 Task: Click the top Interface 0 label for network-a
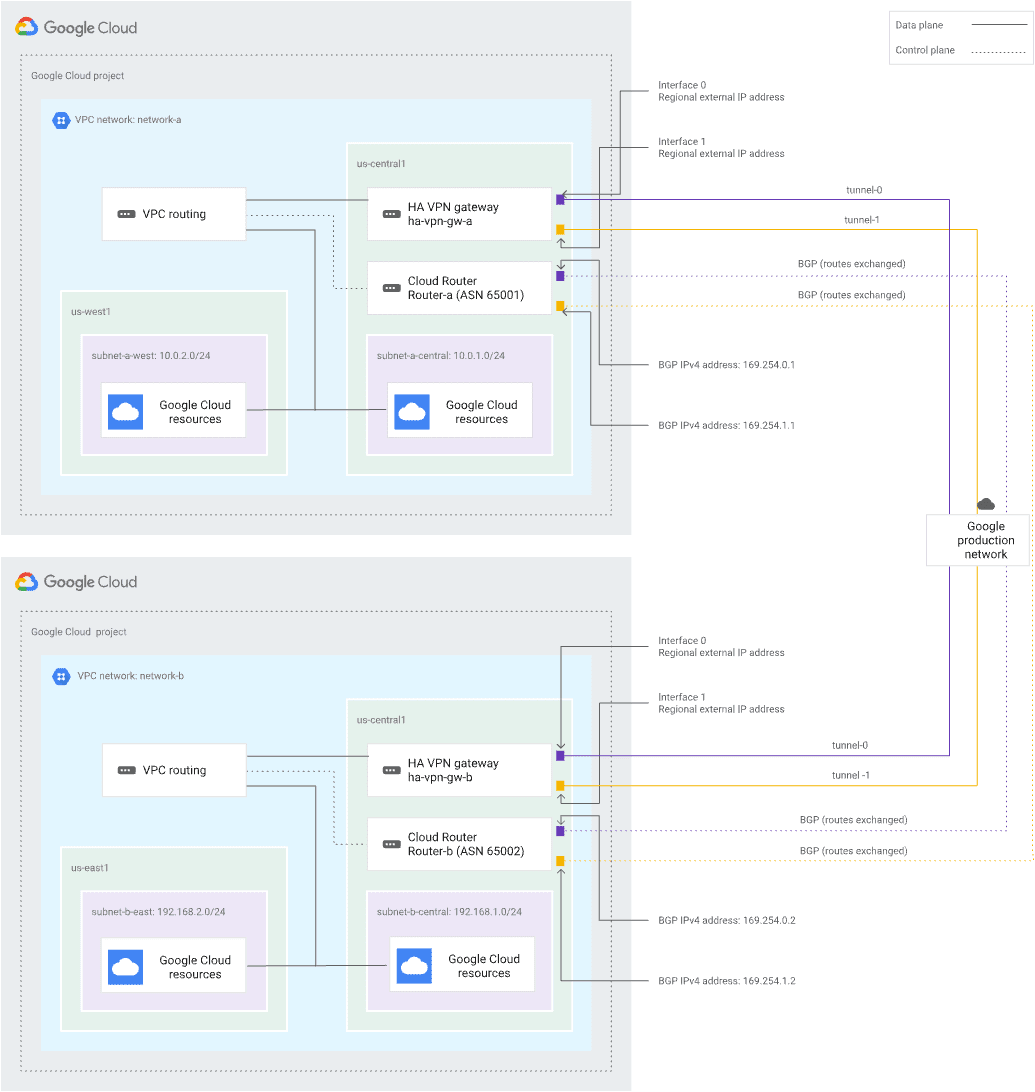(682, 85)
